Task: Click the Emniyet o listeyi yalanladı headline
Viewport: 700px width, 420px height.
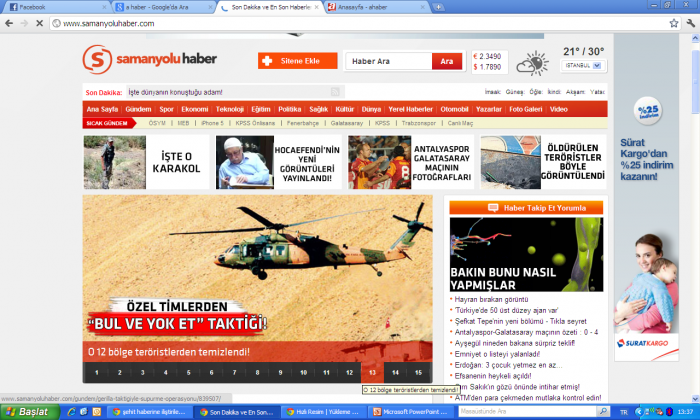Action: pos(497,354)
